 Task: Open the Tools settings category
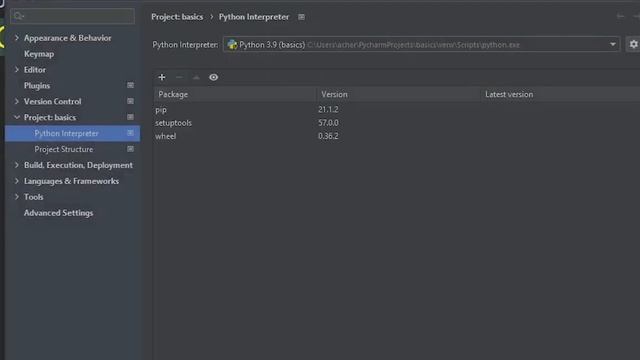pos(33,197)
